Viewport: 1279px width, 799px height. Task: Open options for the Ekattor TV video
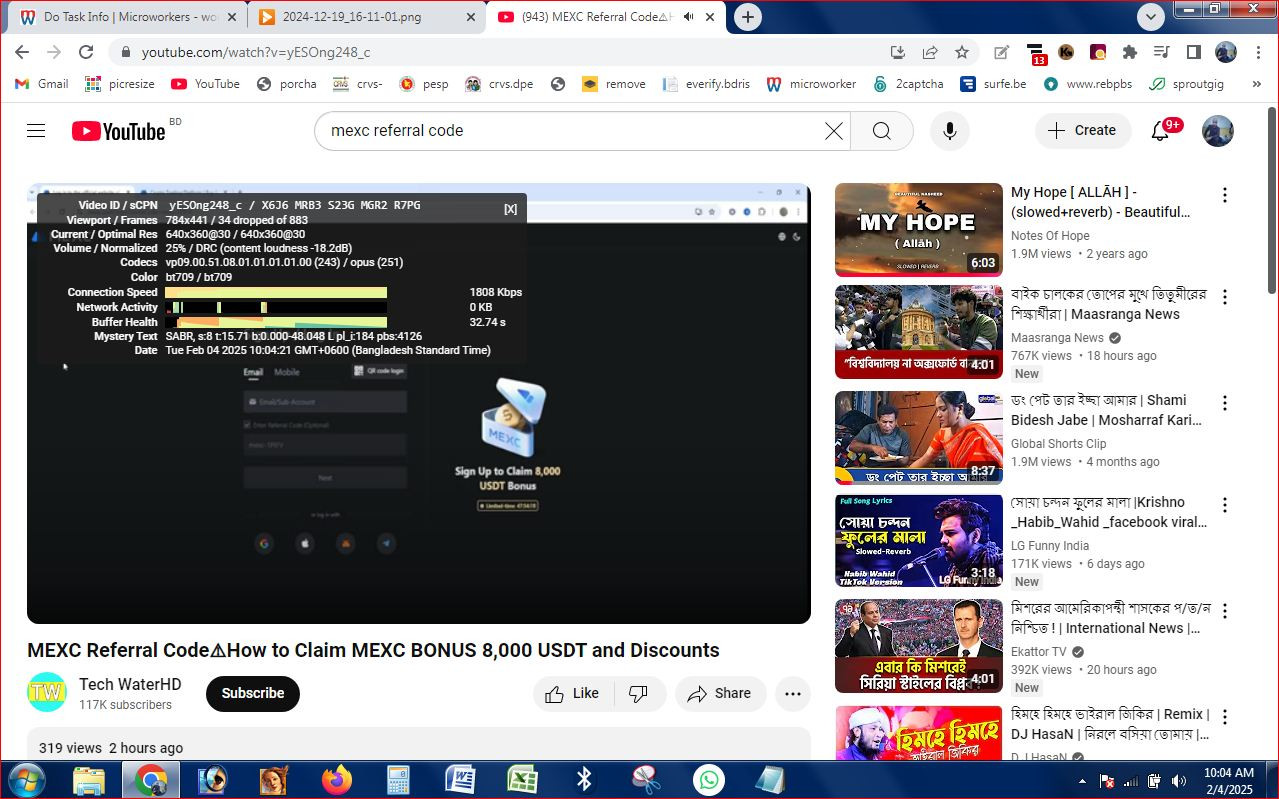tap(1225, 611)
